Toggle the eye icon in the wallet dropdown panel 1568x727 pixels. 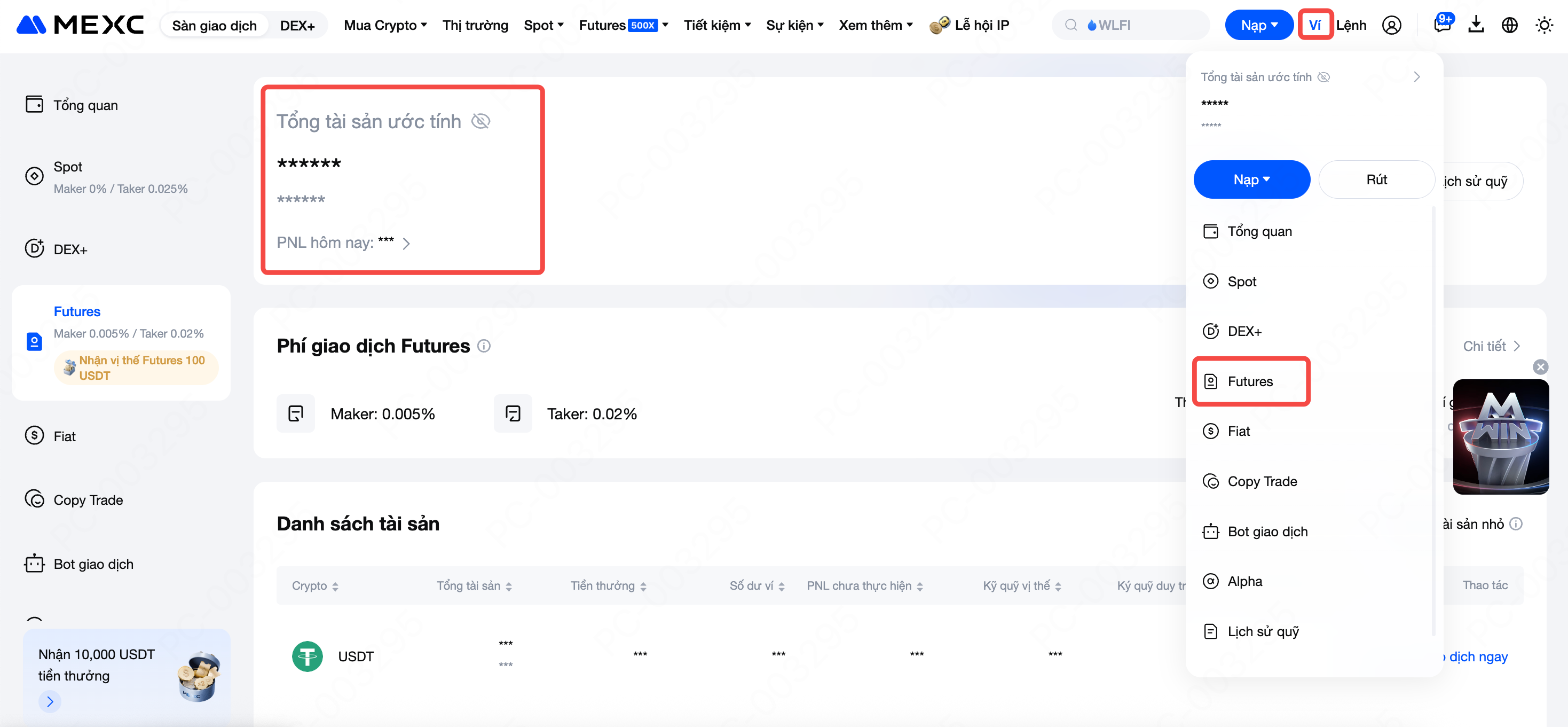tap(1323, 77)
